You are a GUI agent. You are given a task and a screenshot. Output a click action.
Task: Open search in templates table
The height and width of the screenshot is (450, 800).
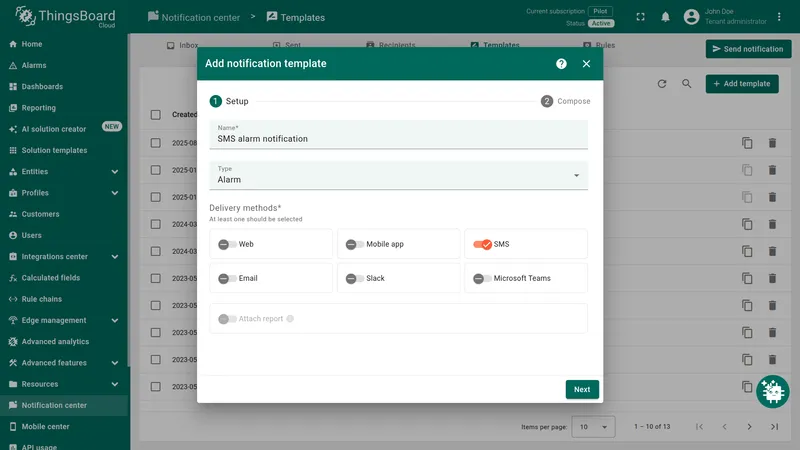pos(687,84)
